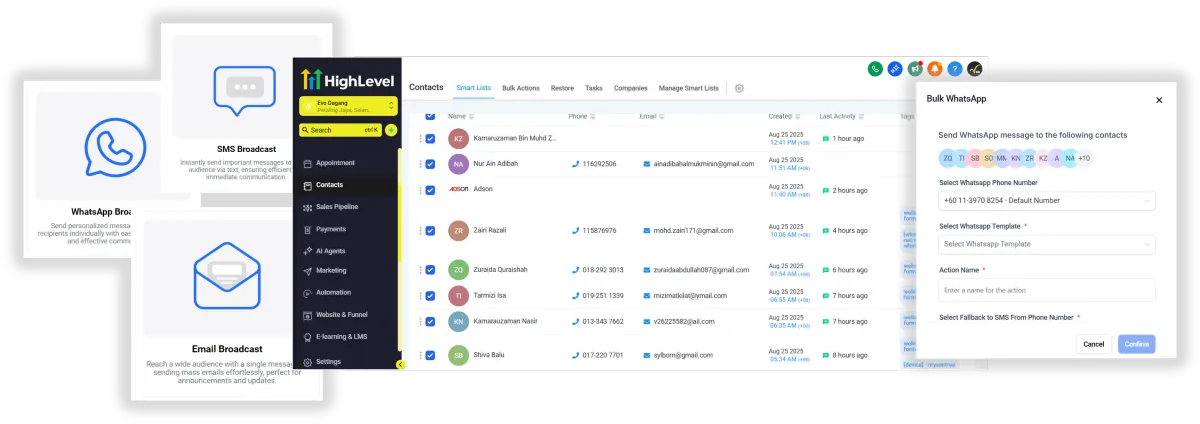Viewport: 1200px width, 424px height.
Task: Click the Action Name input field
Action: click(1047, 290)
